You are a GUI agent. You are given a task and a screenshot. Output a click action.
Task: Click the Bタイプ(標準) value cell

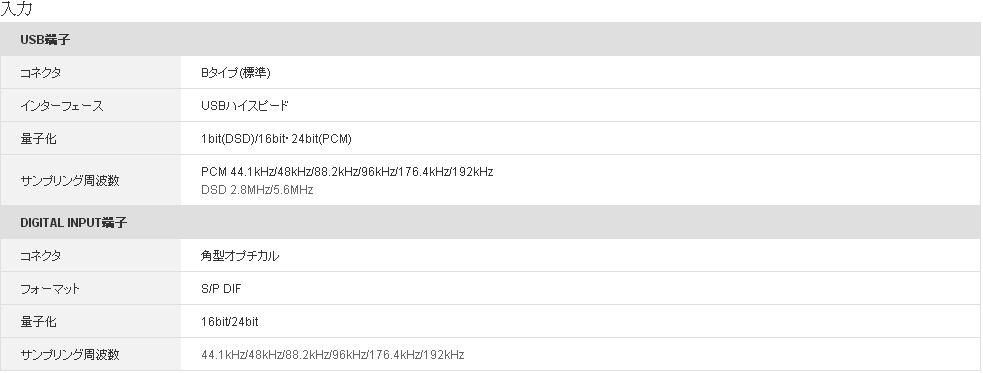(x=581, y=73)
